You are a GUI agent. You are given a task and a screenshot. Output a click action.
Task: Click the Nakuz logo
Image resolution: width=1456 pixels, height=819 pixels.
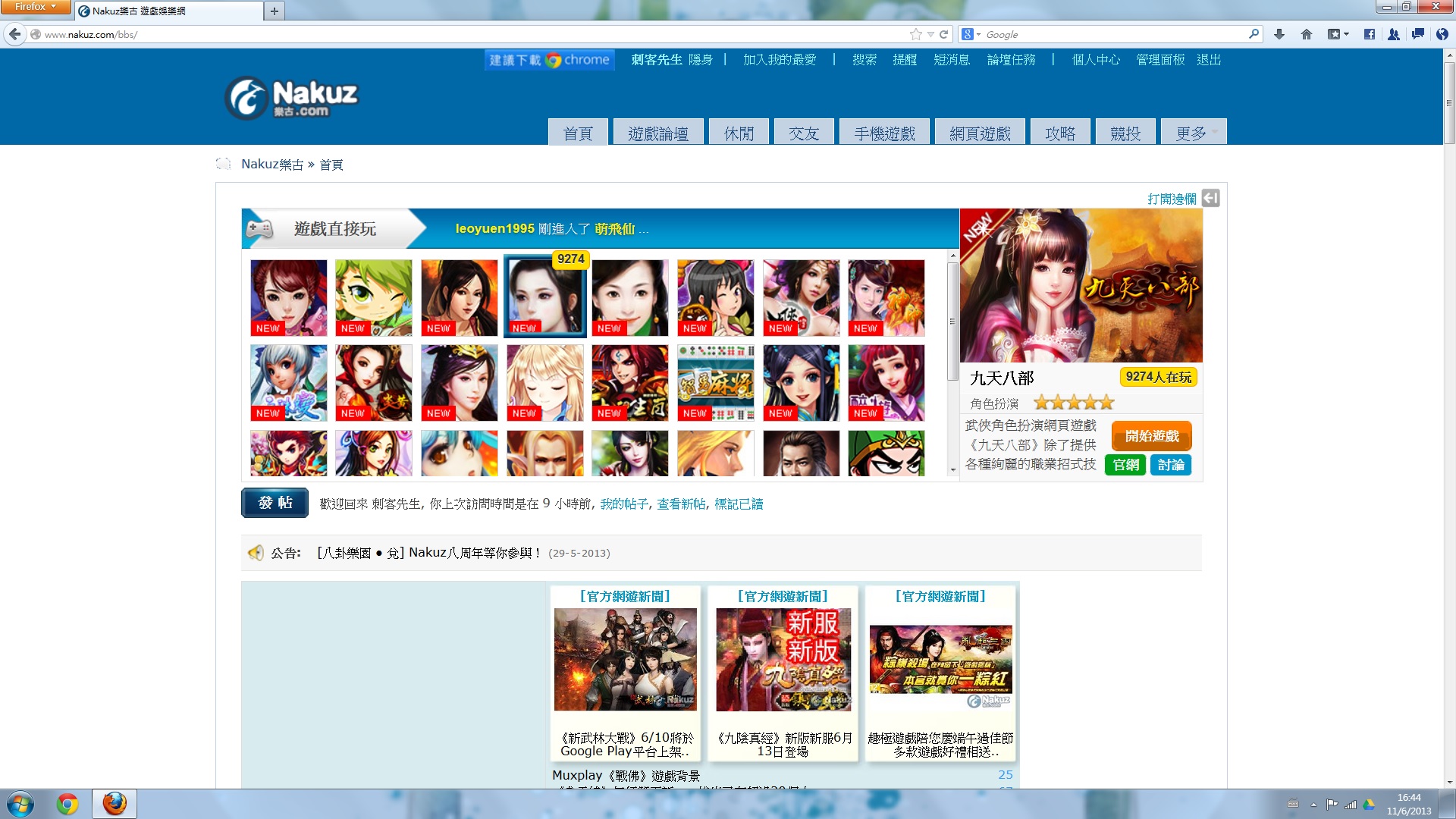click(291, 99)
